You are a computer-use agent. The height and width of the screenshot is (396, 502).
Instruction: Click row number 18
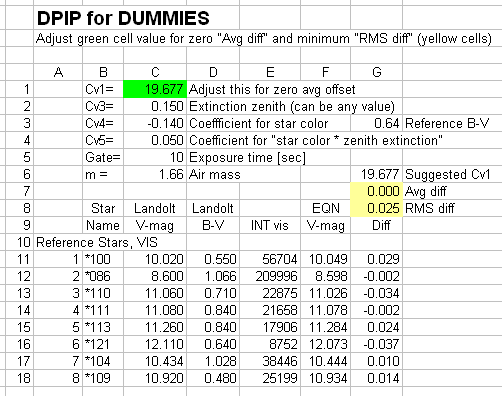tap(24, 378)
